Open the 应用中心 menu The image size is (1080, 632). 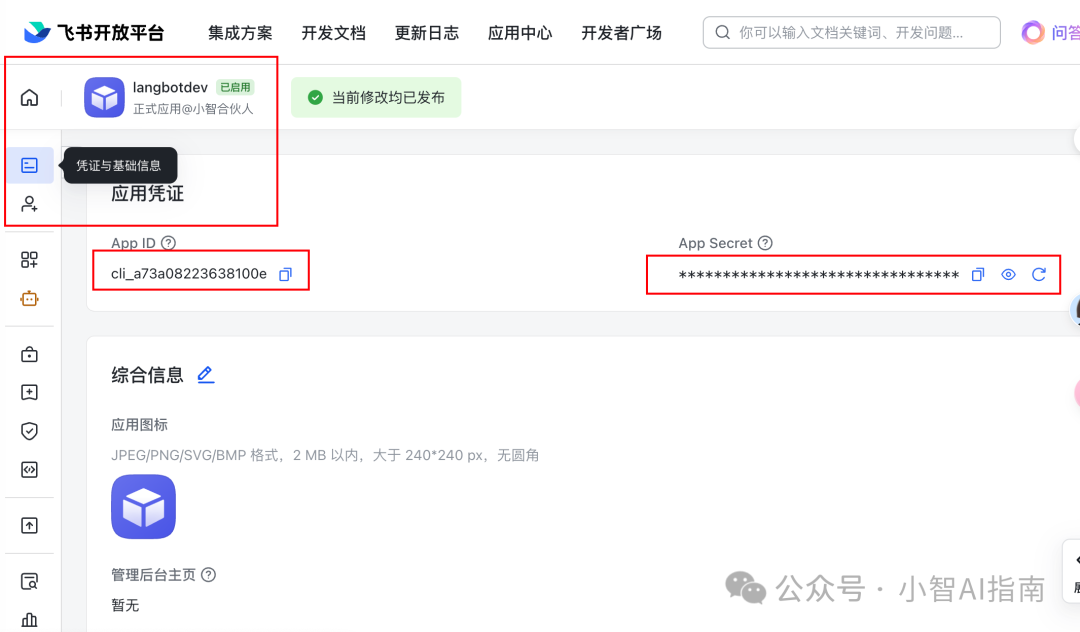(520, 33)
